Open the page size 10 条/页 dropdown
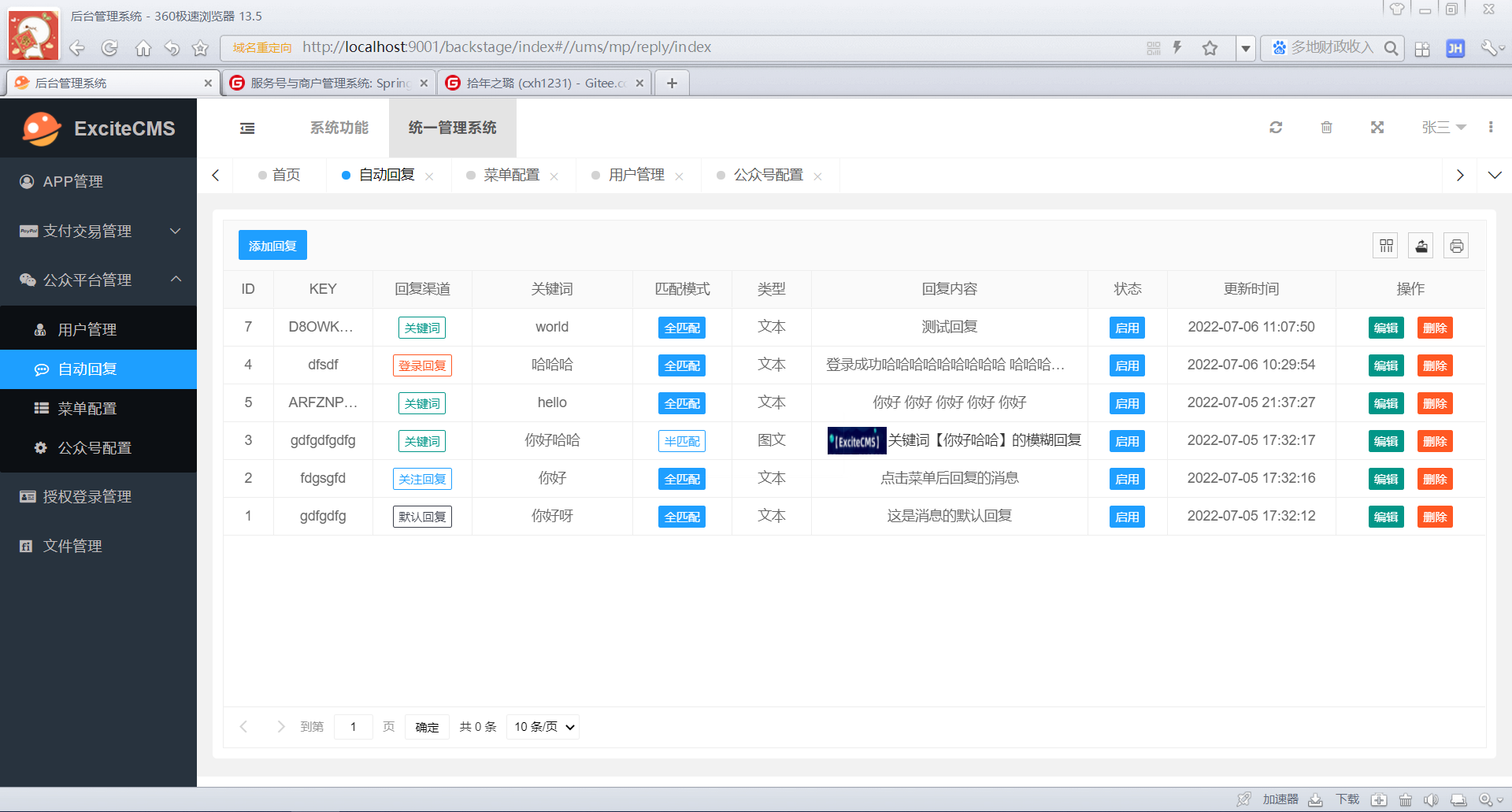1512x812 pixels. 543,727
